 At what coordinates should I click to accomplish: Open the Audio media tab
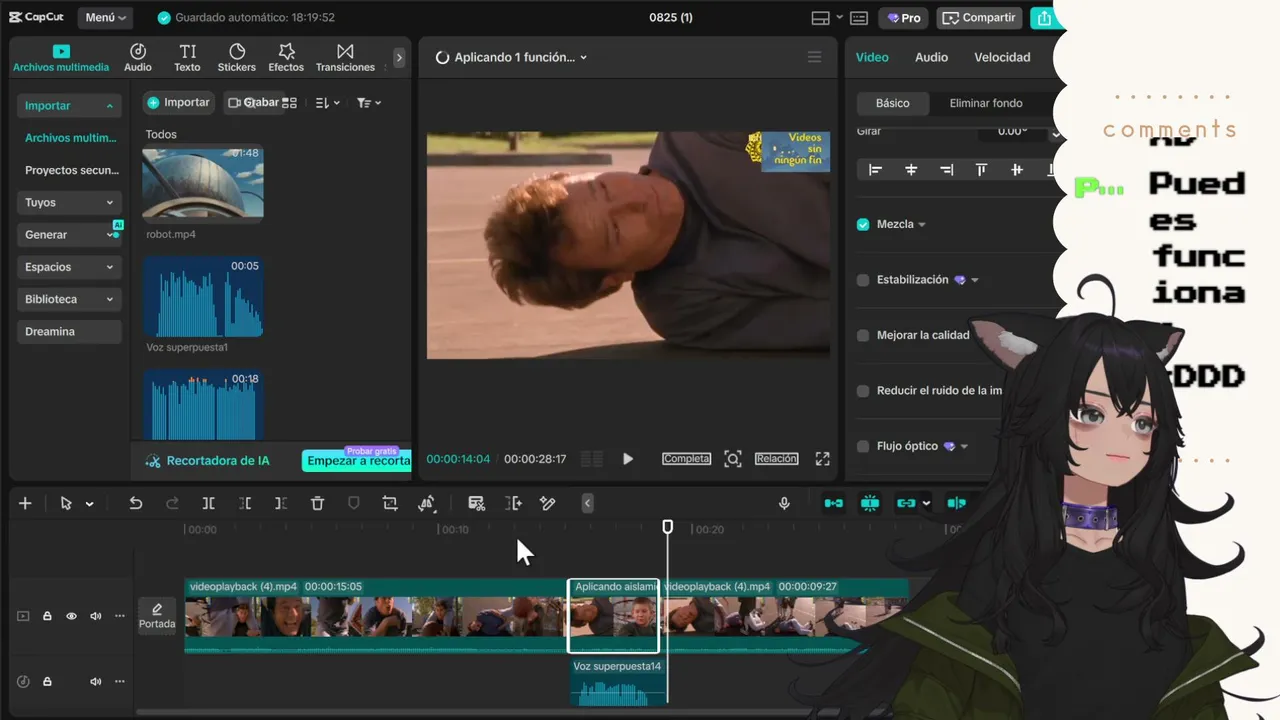click(x=138, y=58)
